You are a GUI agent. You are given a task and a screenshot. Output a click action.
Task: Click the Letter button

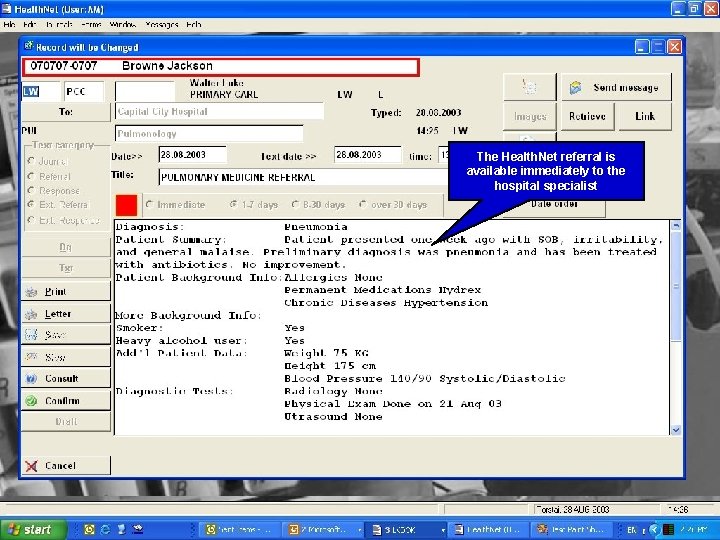point(66,314)
